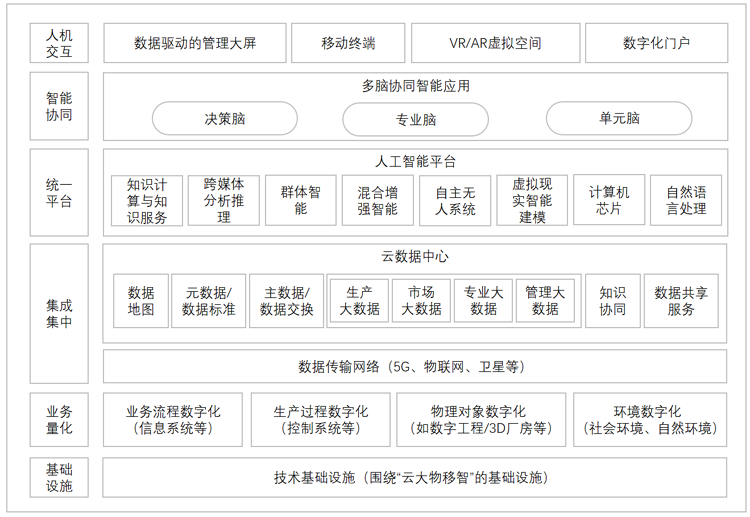Click the 群体智能 box
750x517 pixels.
click(x=301, y=200)
